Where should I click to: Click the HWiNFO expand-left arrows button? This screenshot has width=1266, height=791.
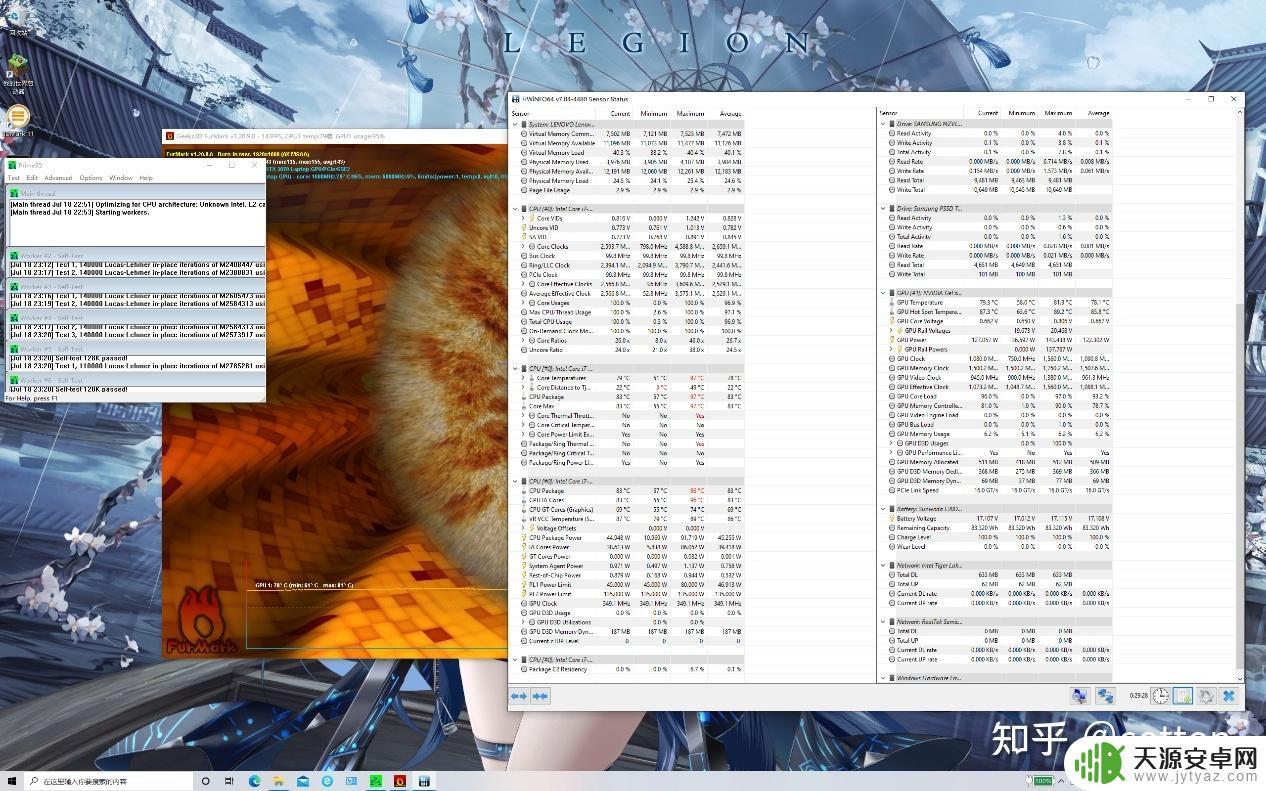click(519, 696)
